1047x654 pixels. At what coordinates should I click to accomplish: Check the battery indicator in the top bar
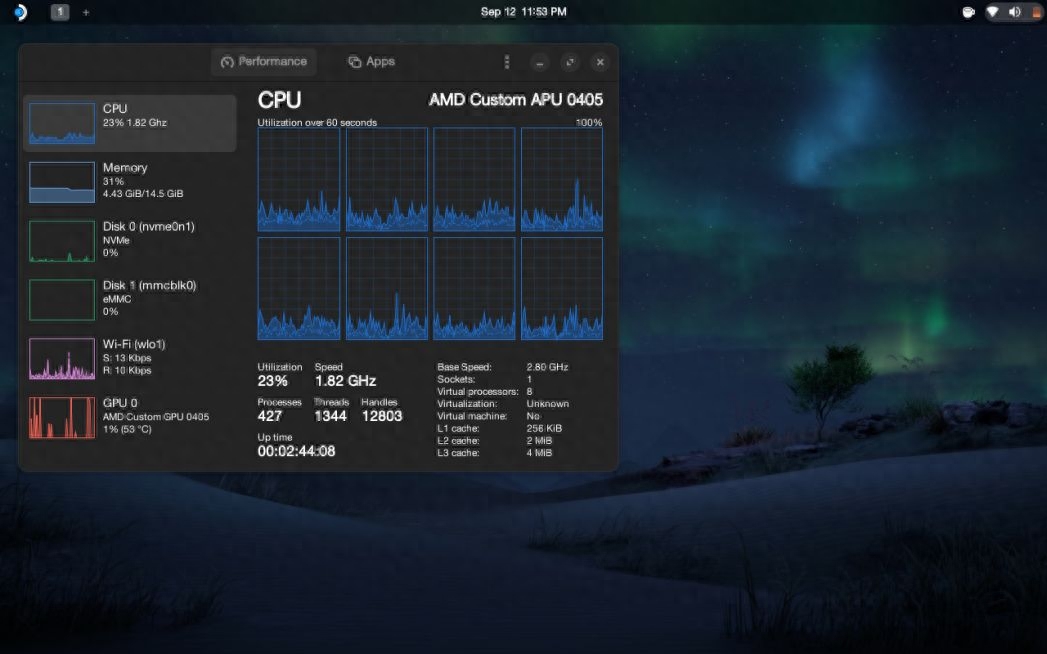[1036, 12]
